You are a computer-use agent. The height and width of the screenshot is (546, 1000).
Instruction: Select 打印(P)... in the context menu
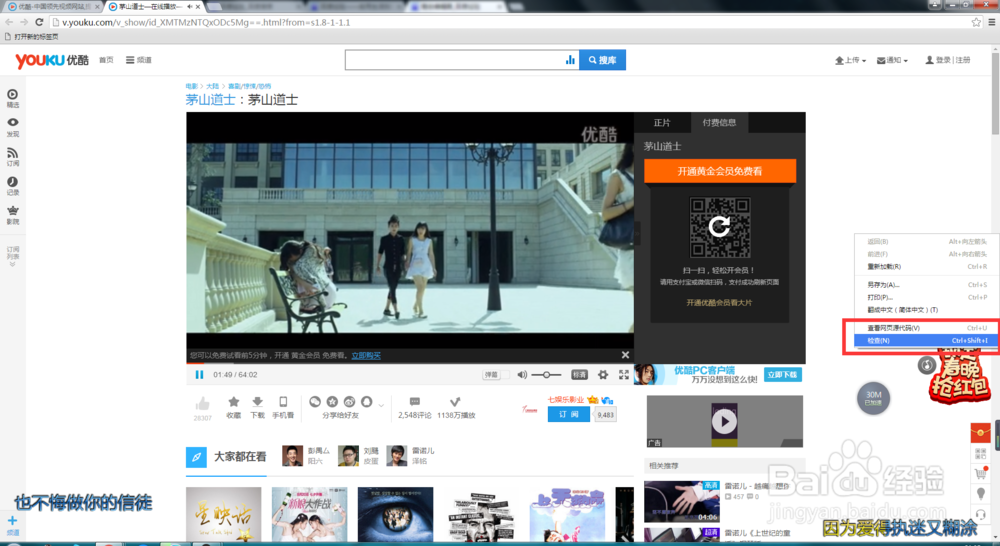pos(927,297)
